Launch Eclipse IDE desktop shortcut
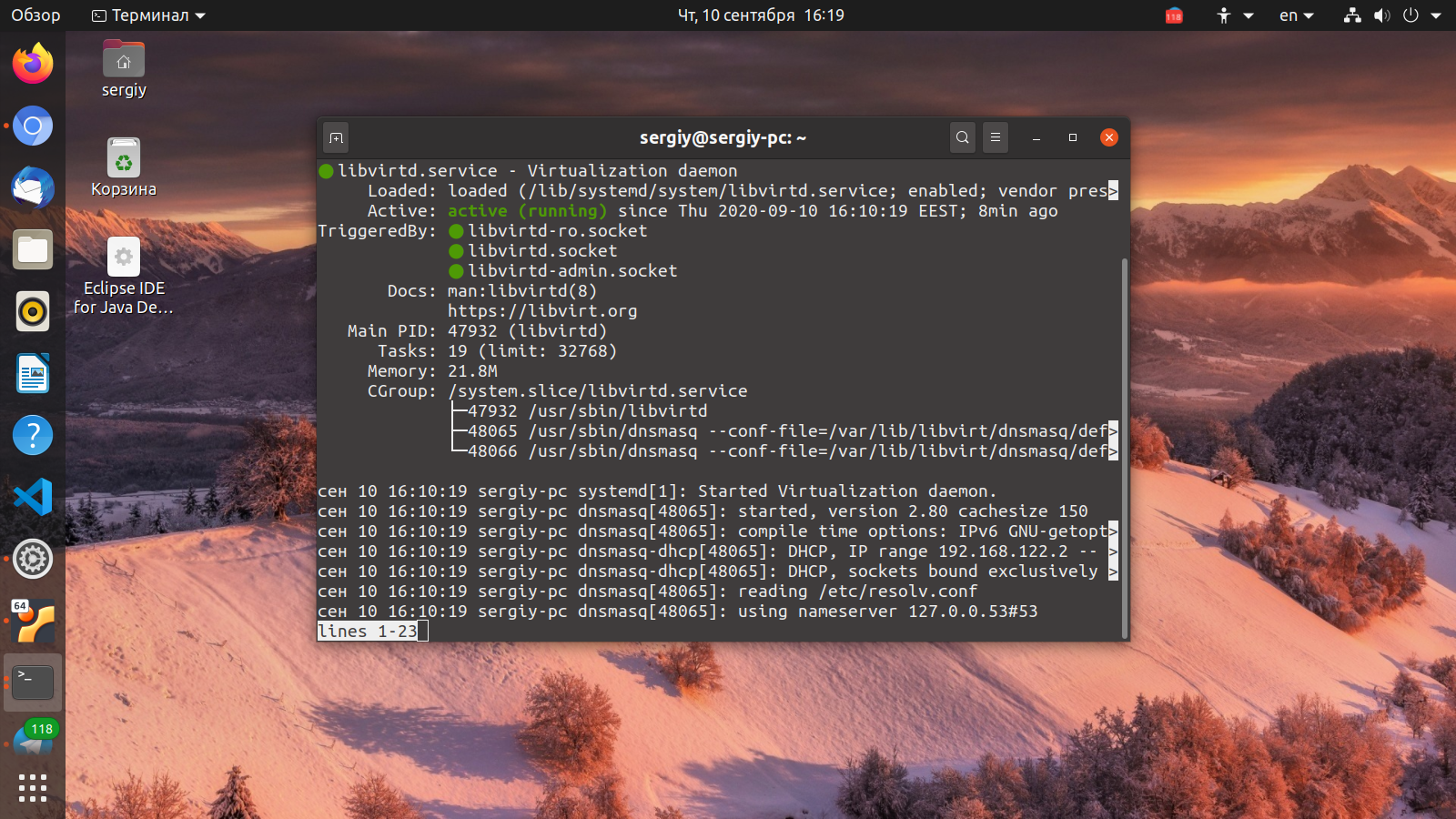This screenshot has height=819, width=1456. pyautogui.click(x=124, y=277)
